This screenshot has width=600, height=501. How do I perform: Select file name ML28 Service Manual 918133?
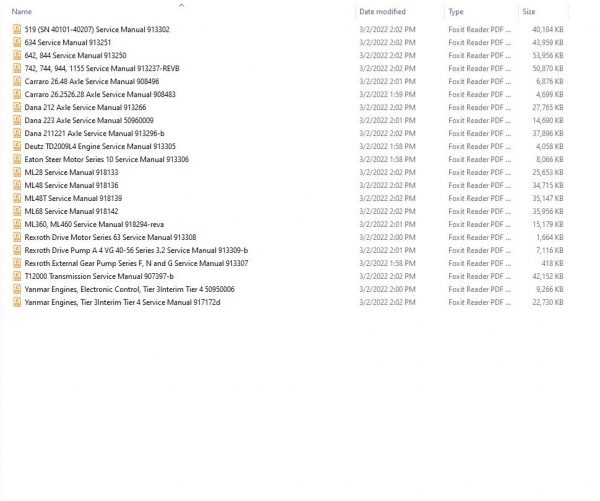(72, 173)
